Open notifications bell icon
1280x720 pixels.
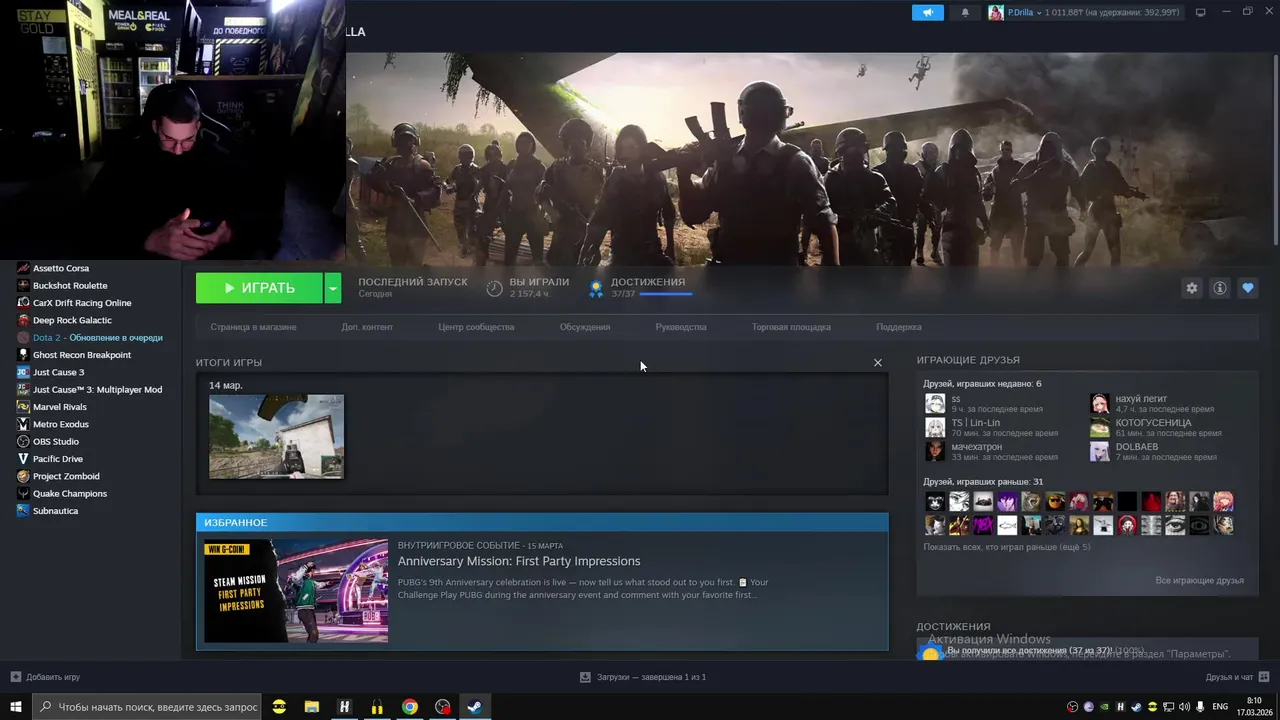(x=965, y=13)
